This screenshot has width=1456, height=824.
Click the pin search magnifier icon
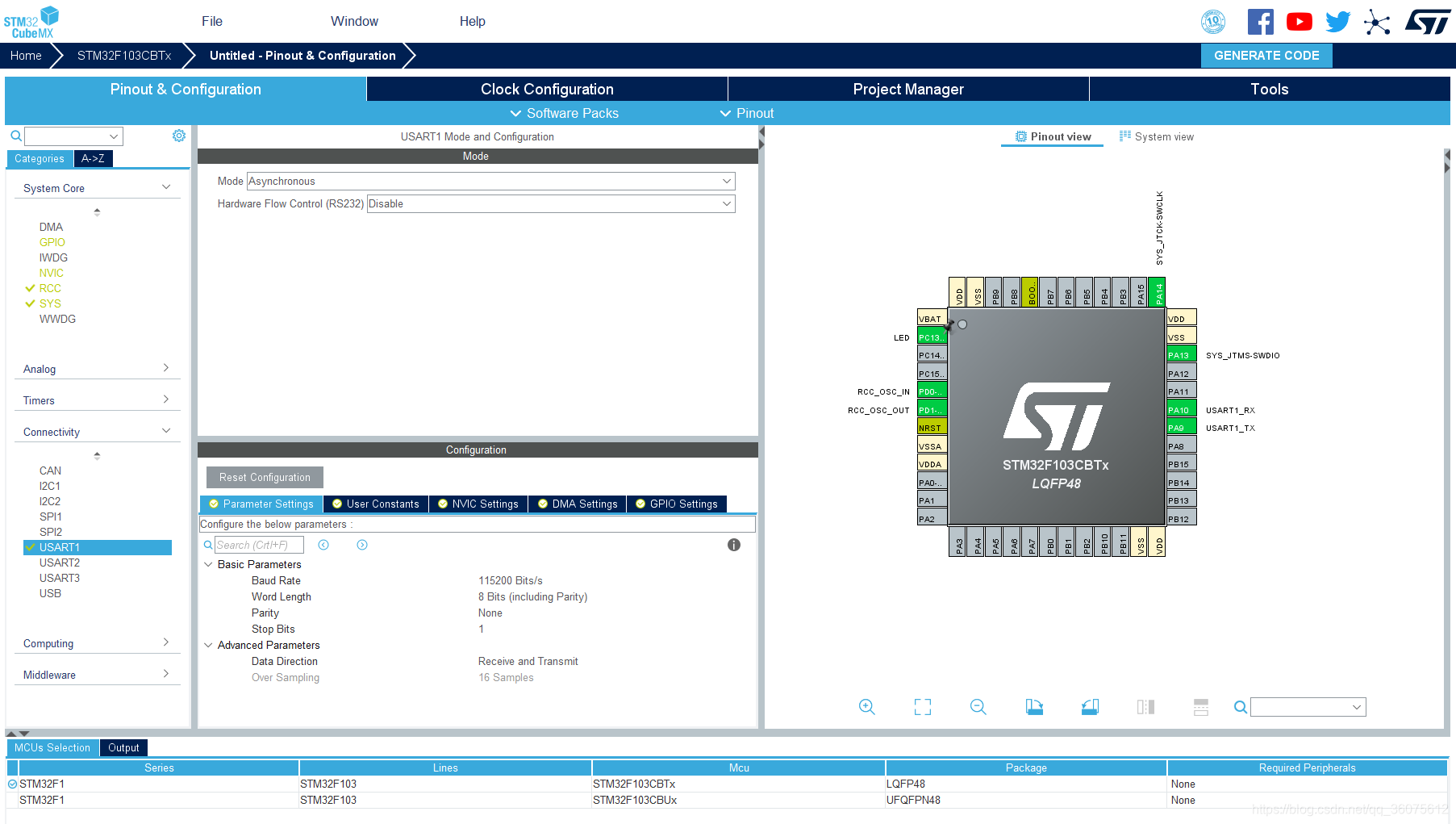coord(1241,707)
